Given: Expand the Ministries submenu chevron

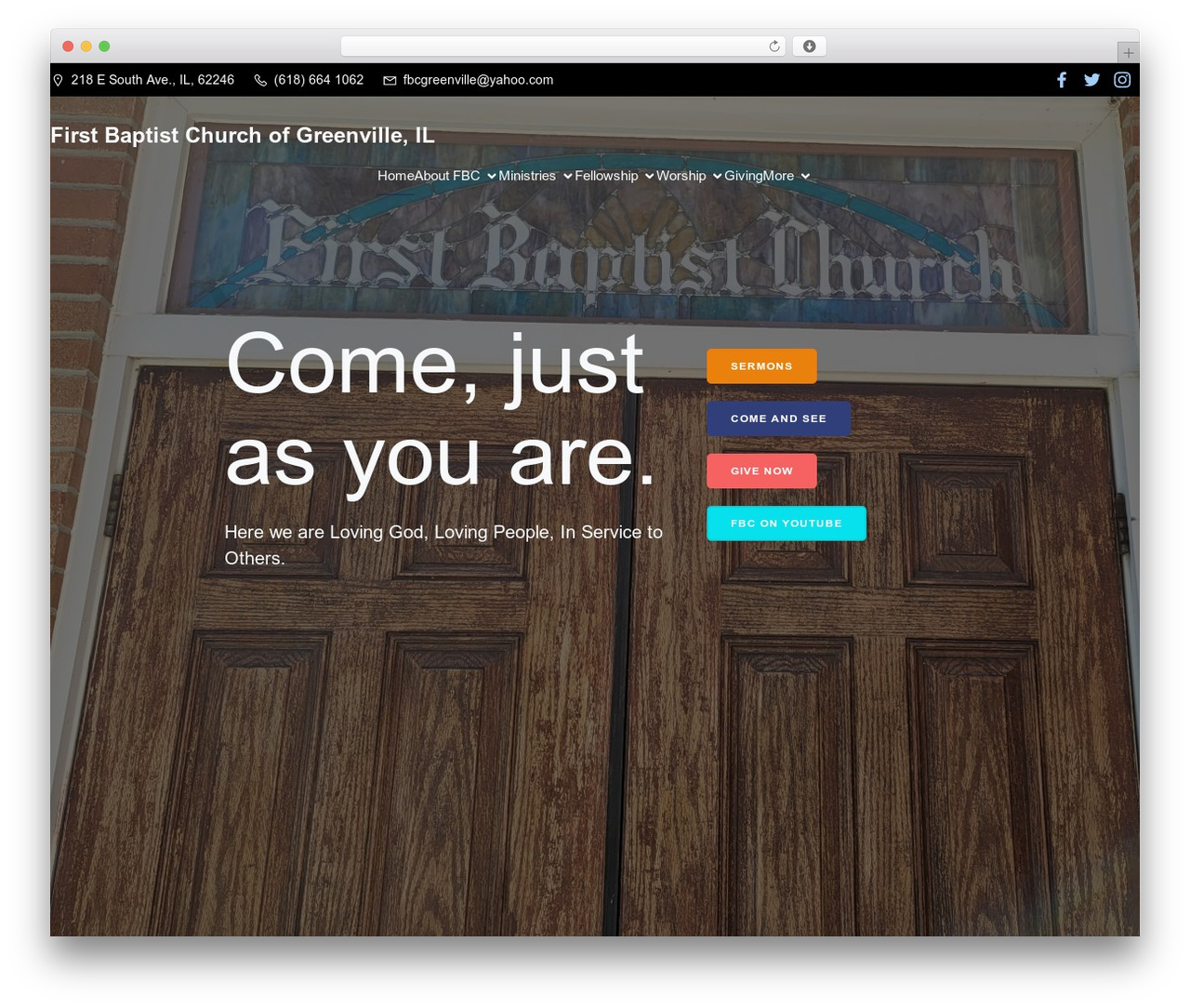Looking at the screenshot, I should point(567,176).
